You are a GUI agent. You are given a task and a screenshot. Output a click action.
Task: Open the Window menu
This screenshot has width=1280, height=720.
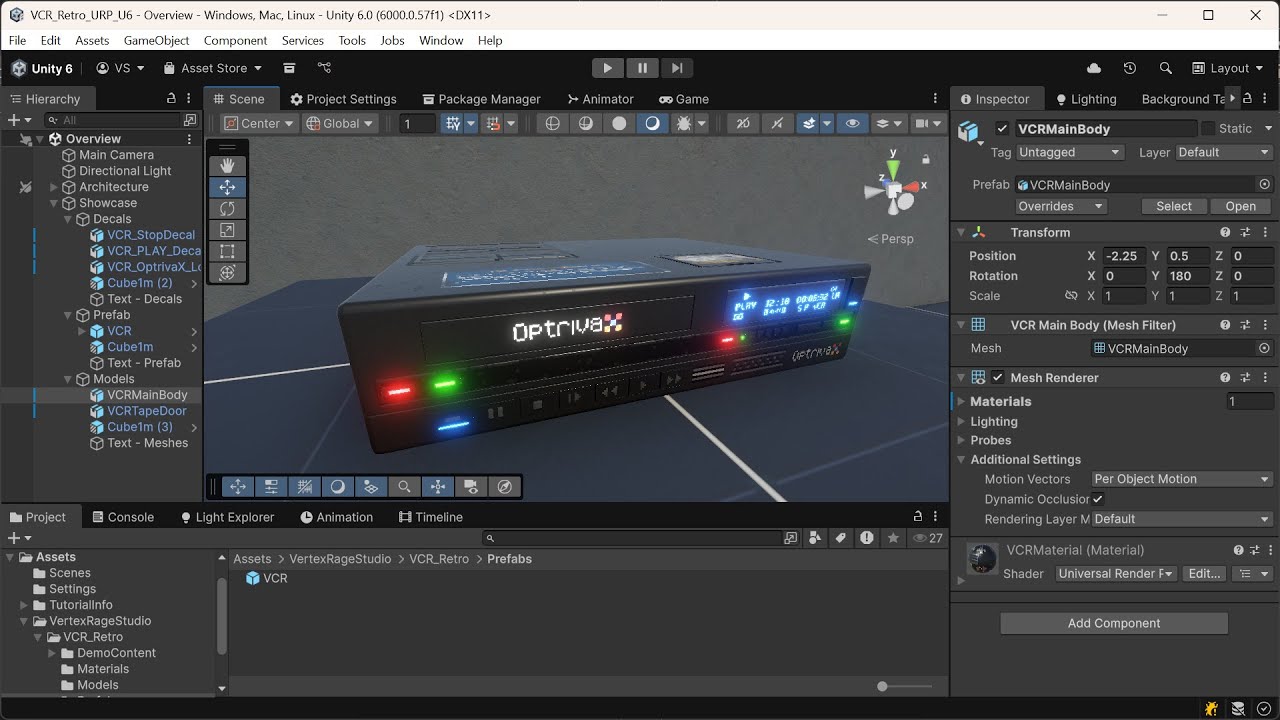tap(441, 40)
